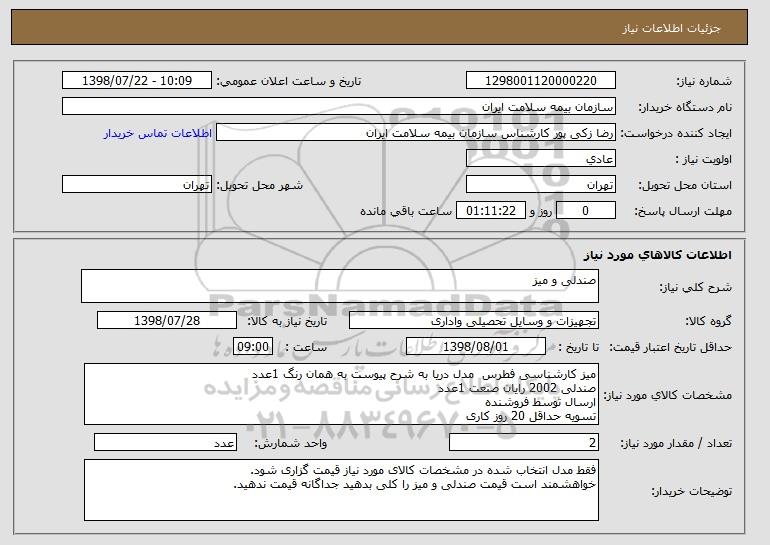Click the time field 09:00
Viewport: 770px width, 545px height.
pos(253,347)
